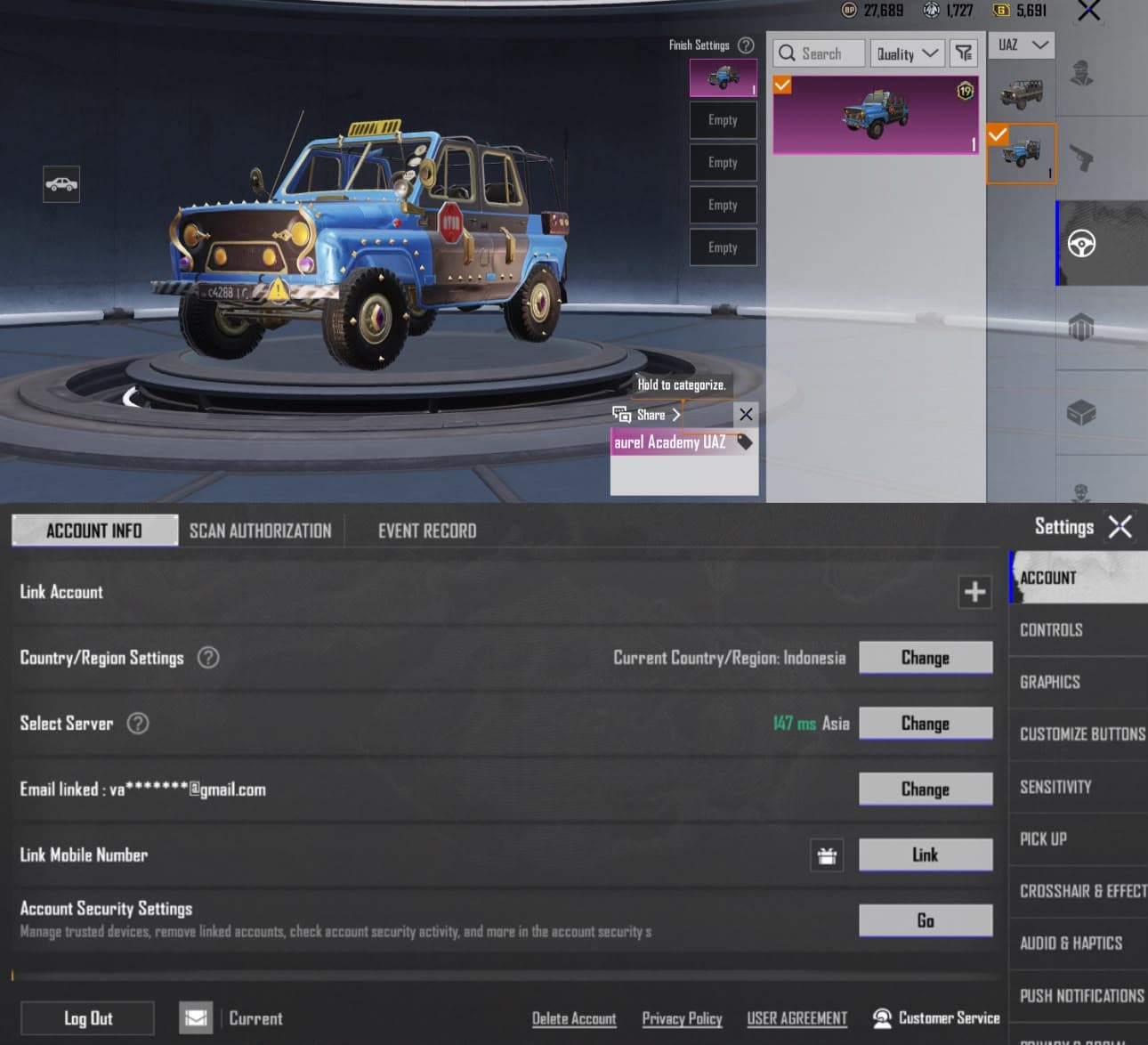The height and width of the screenshot is (1045, 1148).
Task: Switch to the SCAN AUTHORIZATION tab
Action: coord(261,531)
